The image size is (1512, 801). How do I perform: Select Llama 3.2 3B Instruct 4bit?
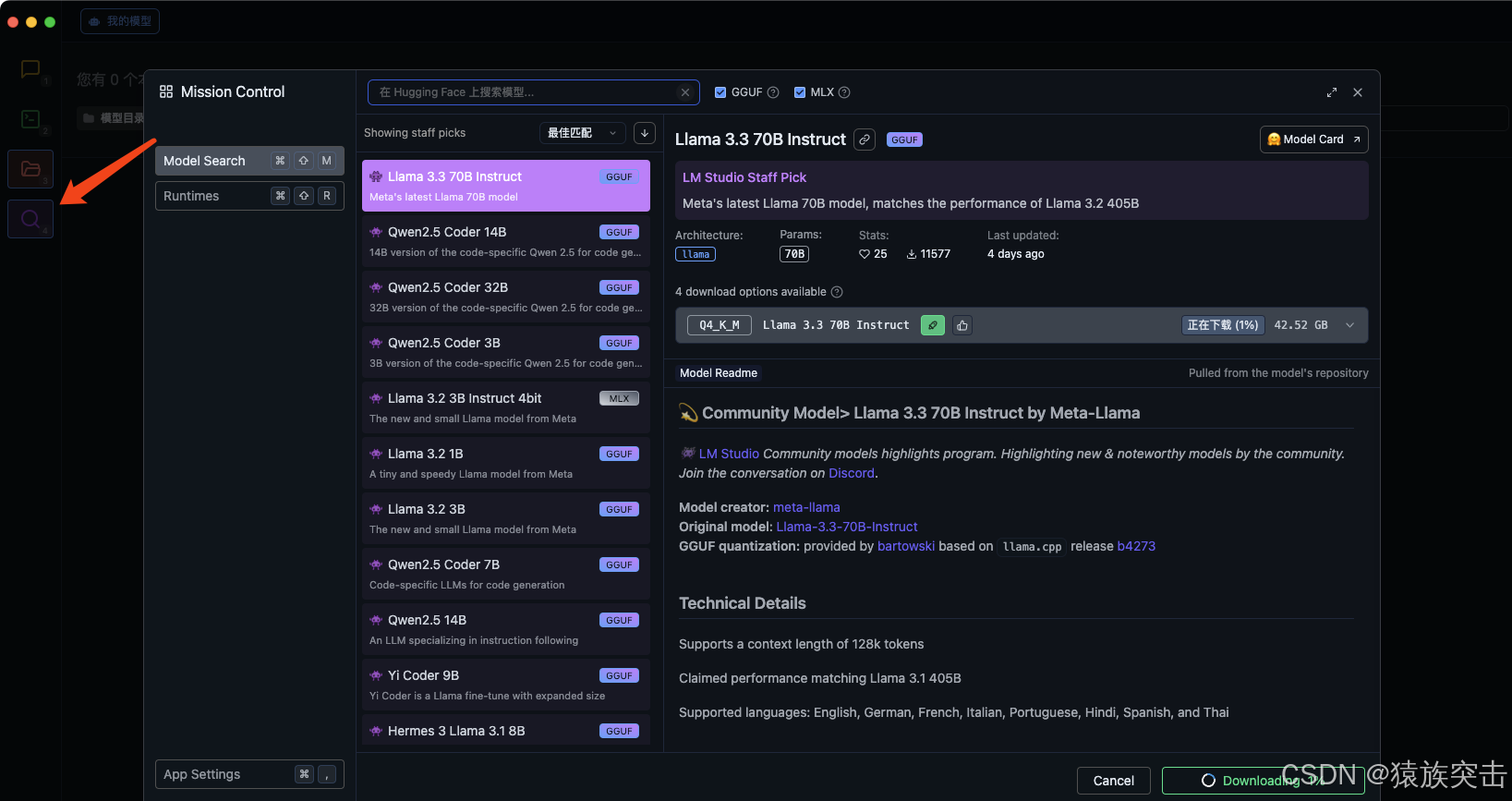point(506,407)
